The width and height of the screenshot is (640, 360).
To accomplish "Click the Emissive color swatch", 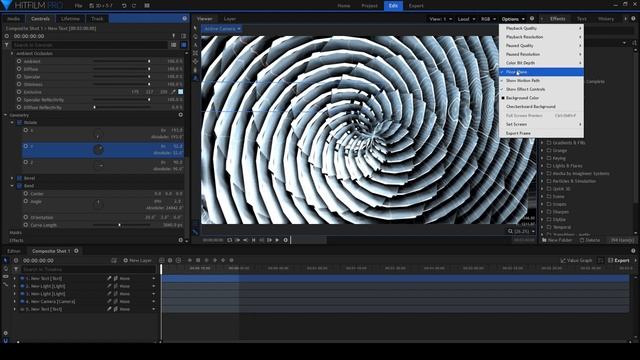I will [x=180, y=92].
